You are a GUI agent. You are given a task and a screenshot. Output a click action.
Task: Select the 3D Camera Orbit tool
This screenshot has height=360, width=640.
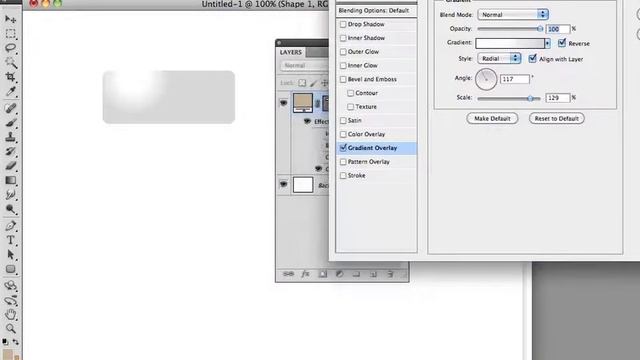(x=11, y=300)
